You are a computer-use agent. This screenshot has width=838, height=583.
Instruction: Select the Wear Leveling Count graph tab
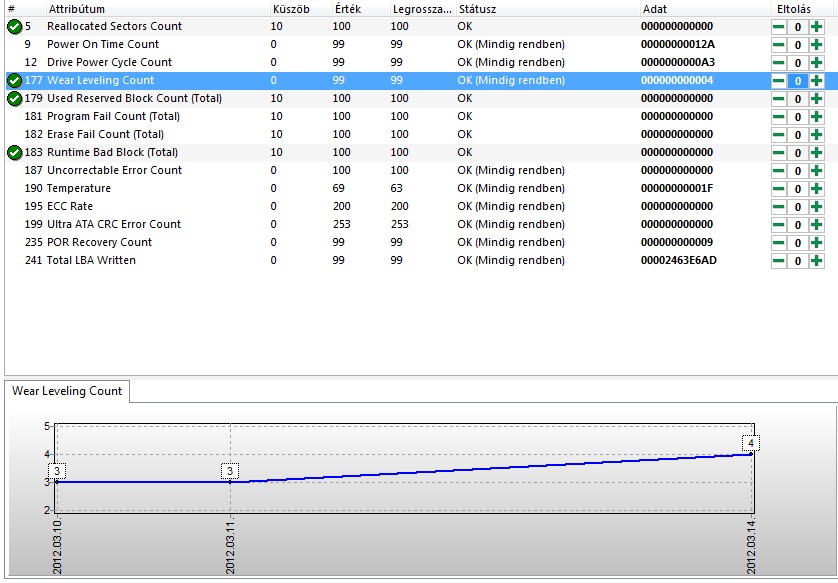67,391
